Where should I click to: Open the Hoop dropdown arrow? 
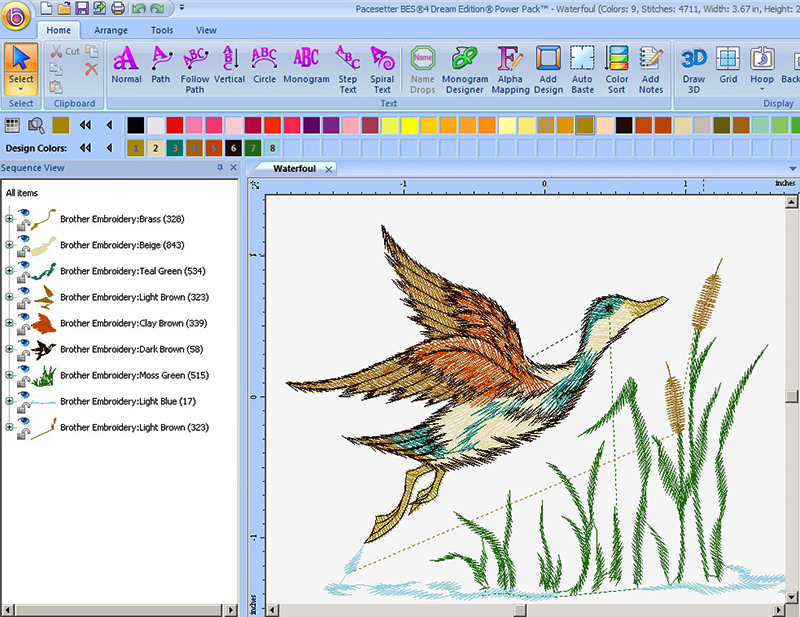coord(762,90)
